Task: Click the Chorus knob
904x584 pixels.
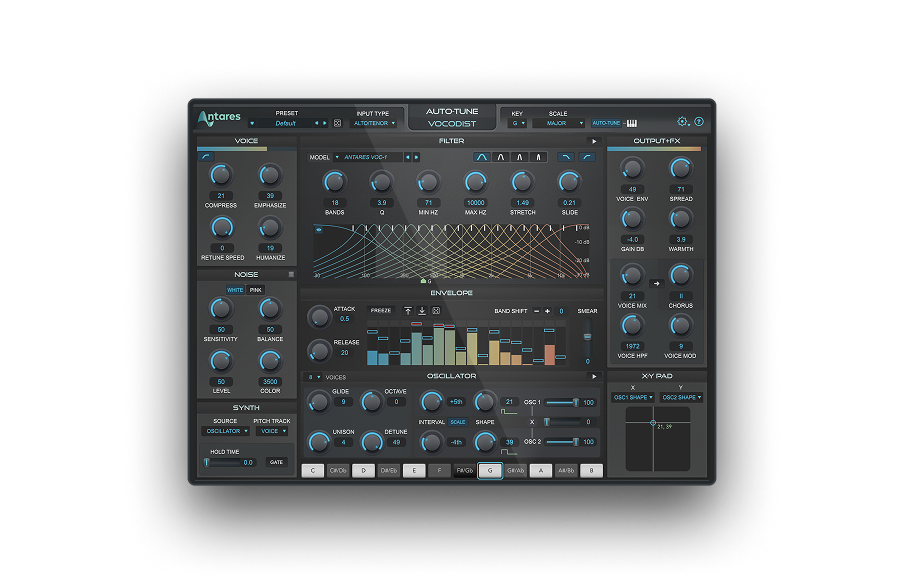Action: pyautogui.click(x=681, y=276)
